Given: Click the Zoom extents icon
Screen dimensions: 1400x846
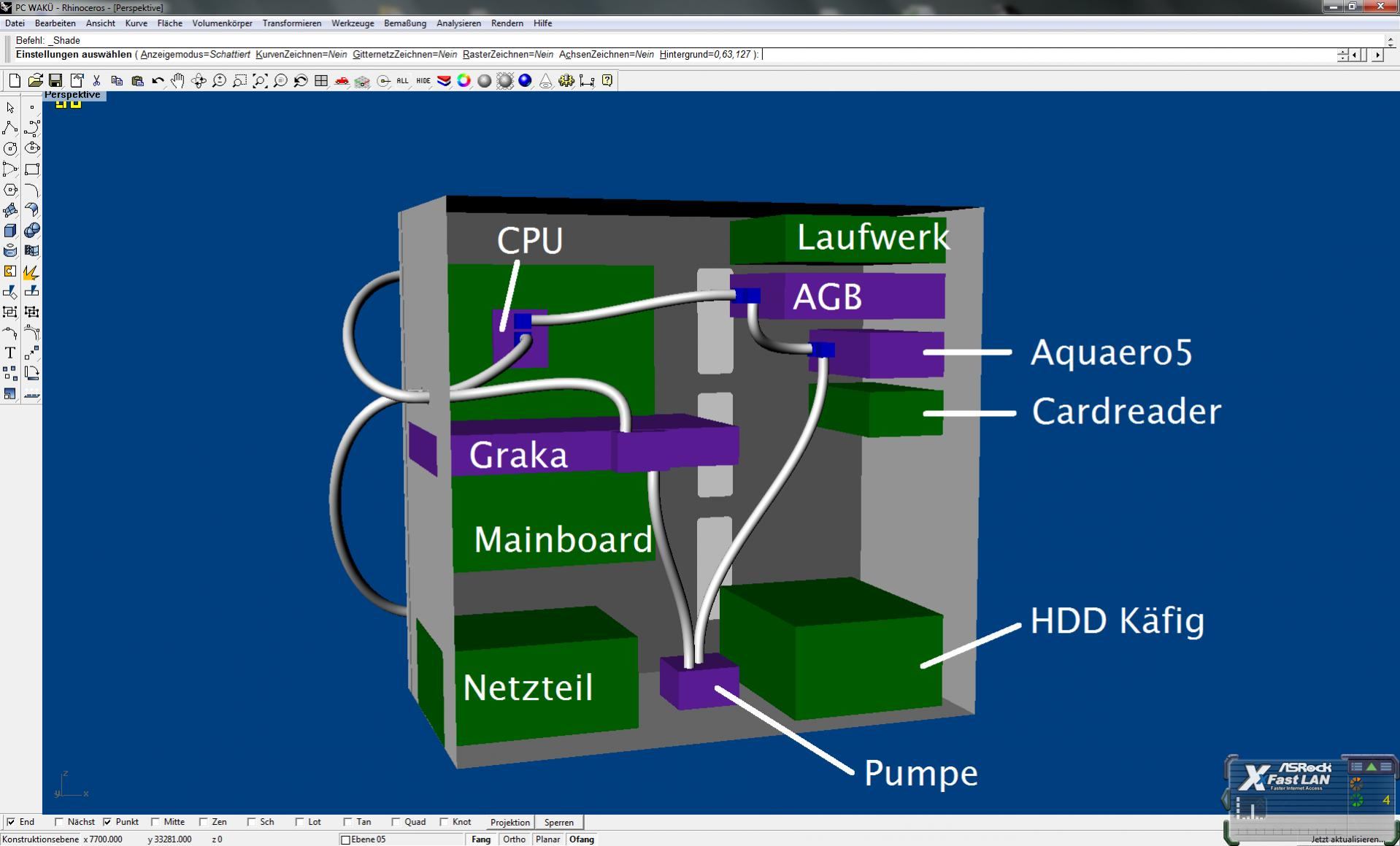Looking at the screenshot, I should point(260,81).
